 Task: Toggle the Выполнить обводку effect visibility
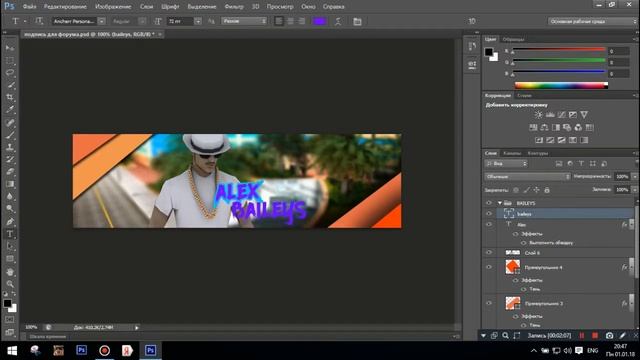524,243
